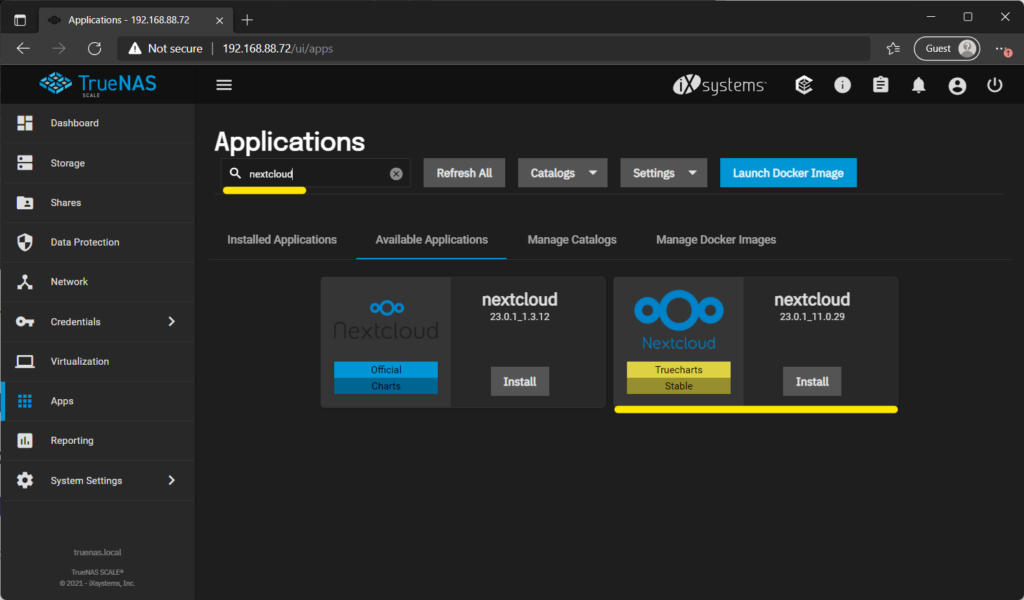Click version text 23.0.1_1.3.12
1024x600 pixels.
coord(520,317)
